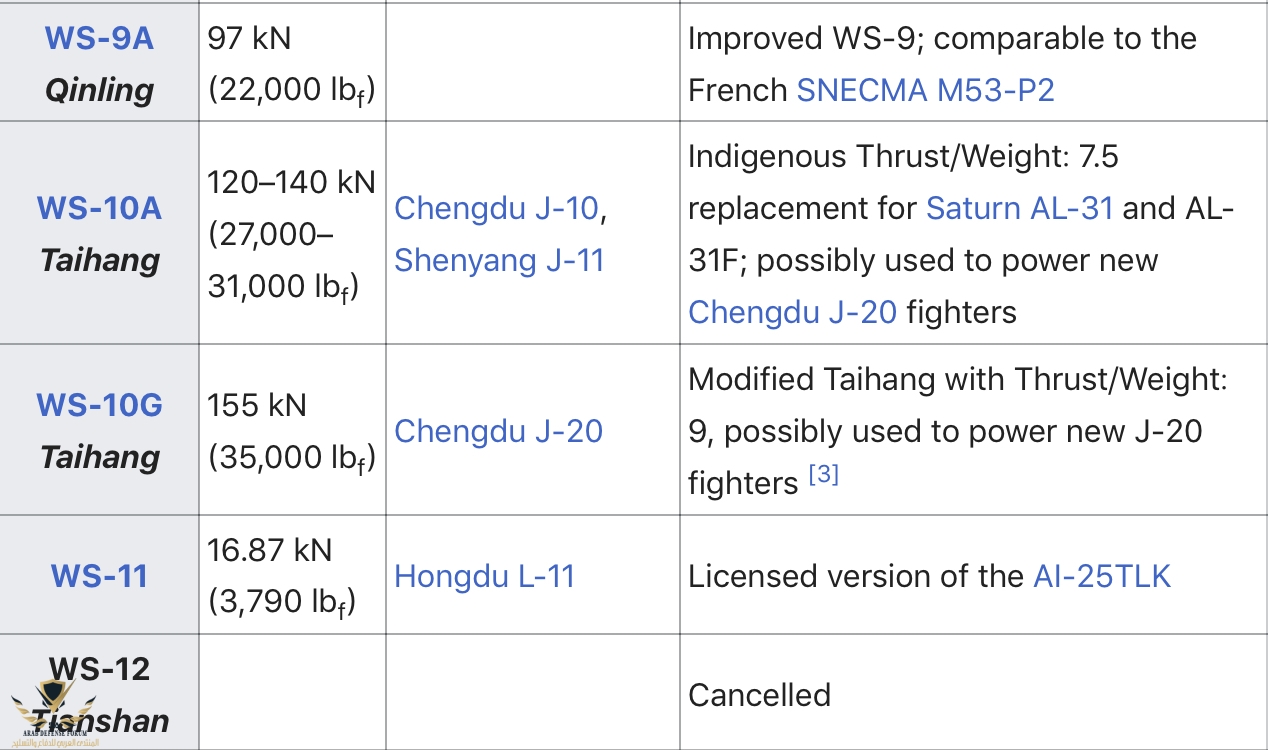Open Chengdu J-20 link in WS-10A description
The height and width of the screenshot is (750, 1268).
click(792, 312)
